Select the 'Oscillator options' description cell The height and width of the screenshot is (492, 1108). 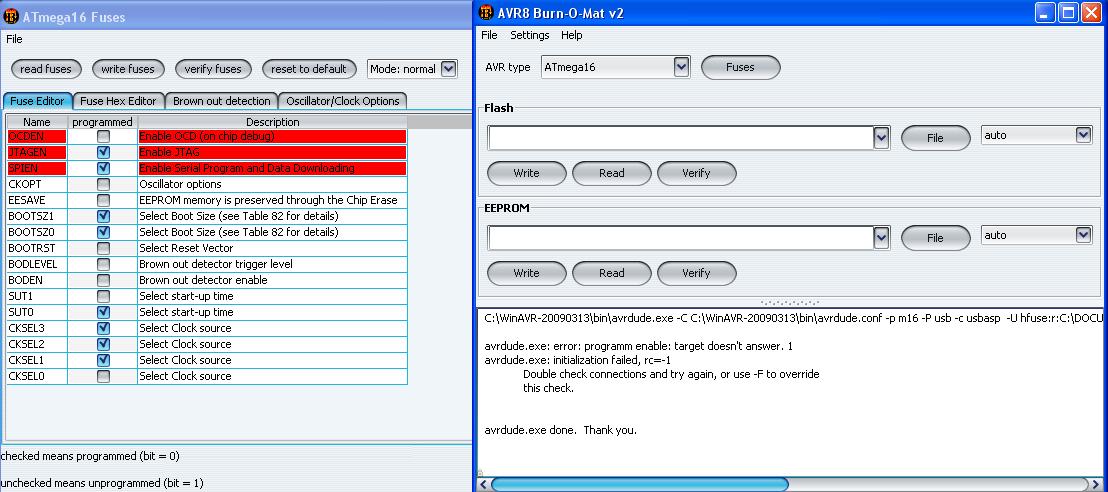pyautogui.click(x=273, y=184)
